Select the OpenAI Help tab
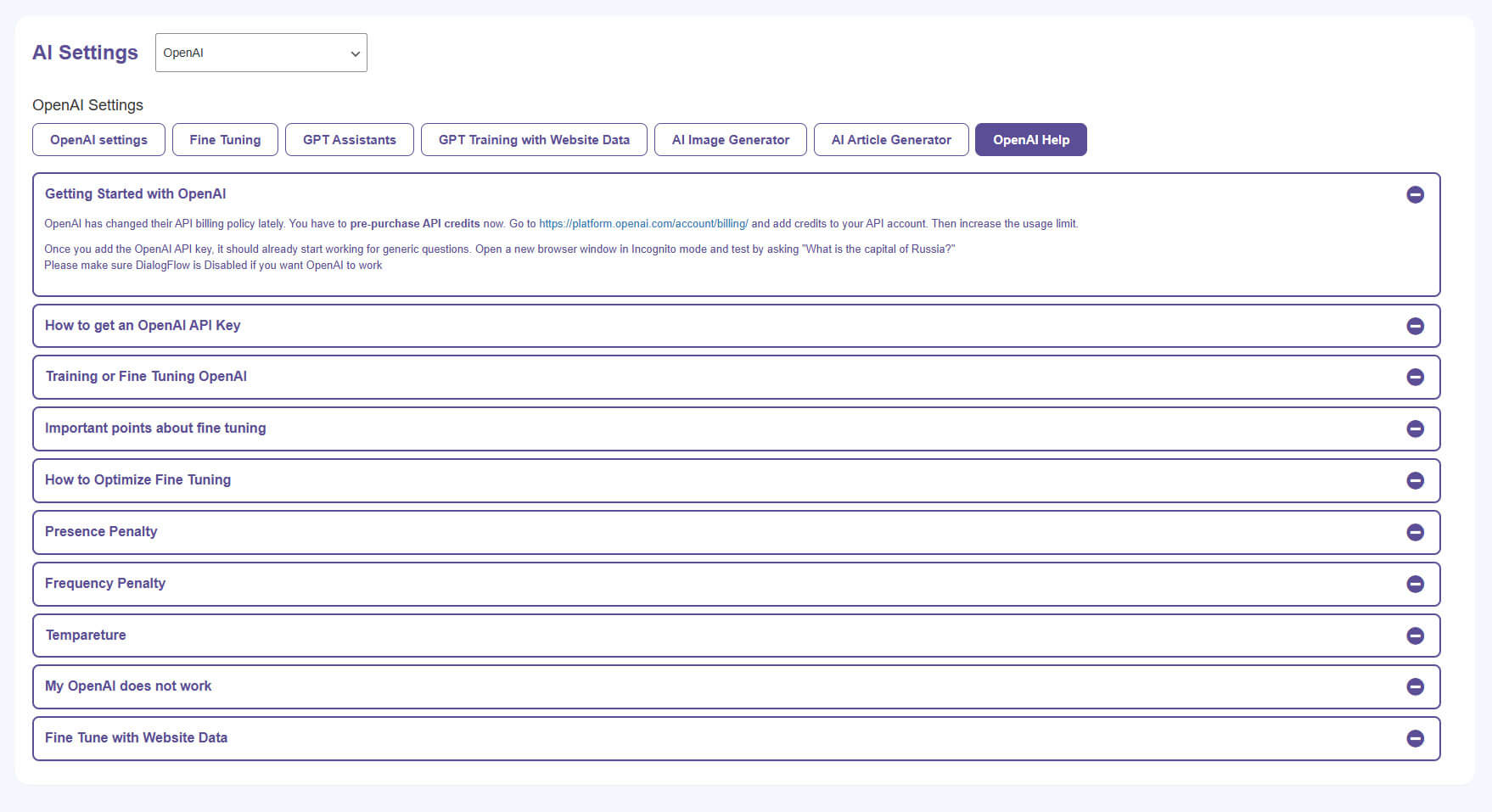 [1031, 140]
